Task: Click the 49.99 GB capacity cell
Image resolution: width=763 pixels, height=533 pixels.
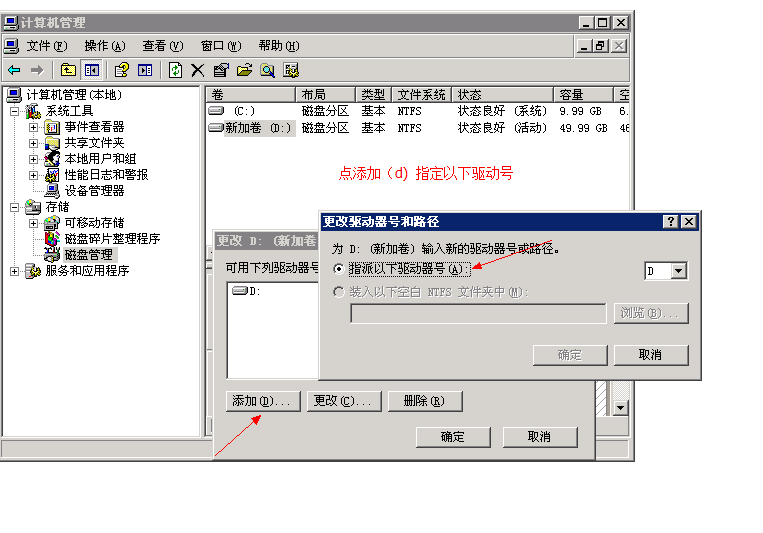Action: click(583, 128)
